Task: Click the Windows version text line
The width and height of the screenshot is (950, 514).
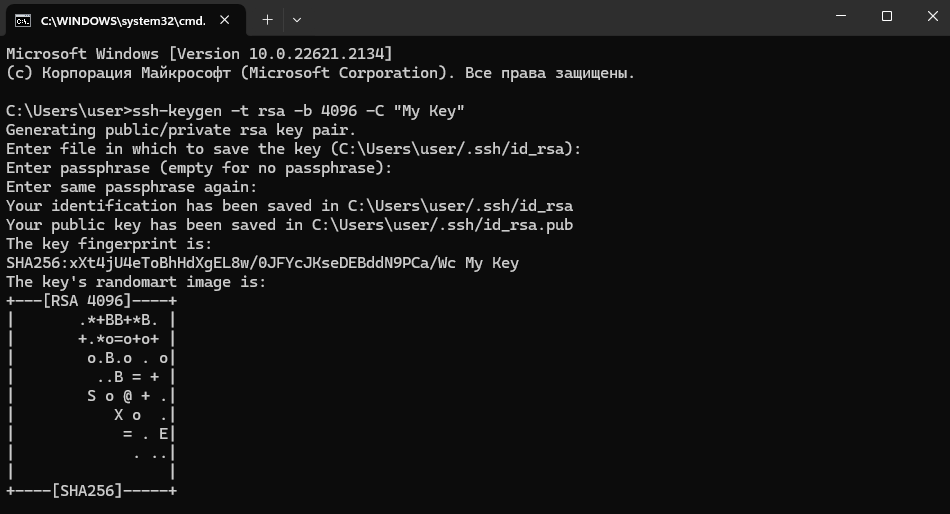Action: coord(199,54)
